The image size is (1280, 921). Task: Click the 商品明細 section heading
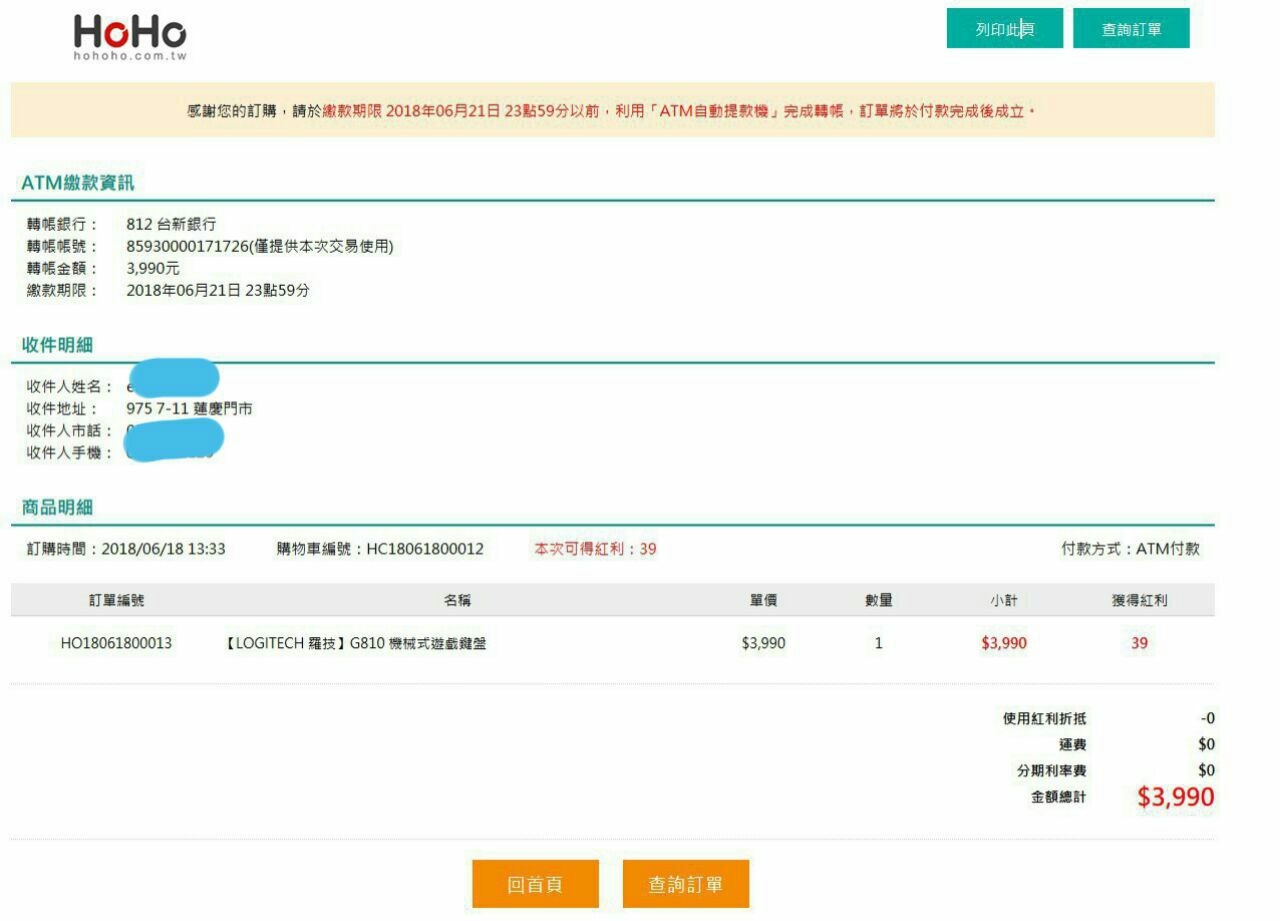(x=57, y=507)
